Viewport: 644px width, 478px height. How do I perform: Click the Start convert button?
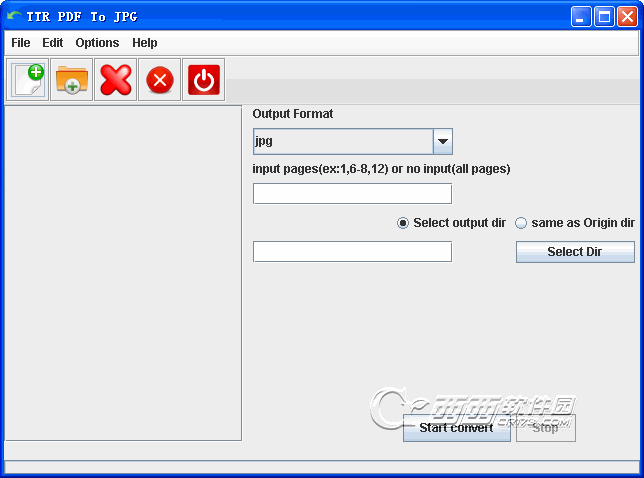457,428
